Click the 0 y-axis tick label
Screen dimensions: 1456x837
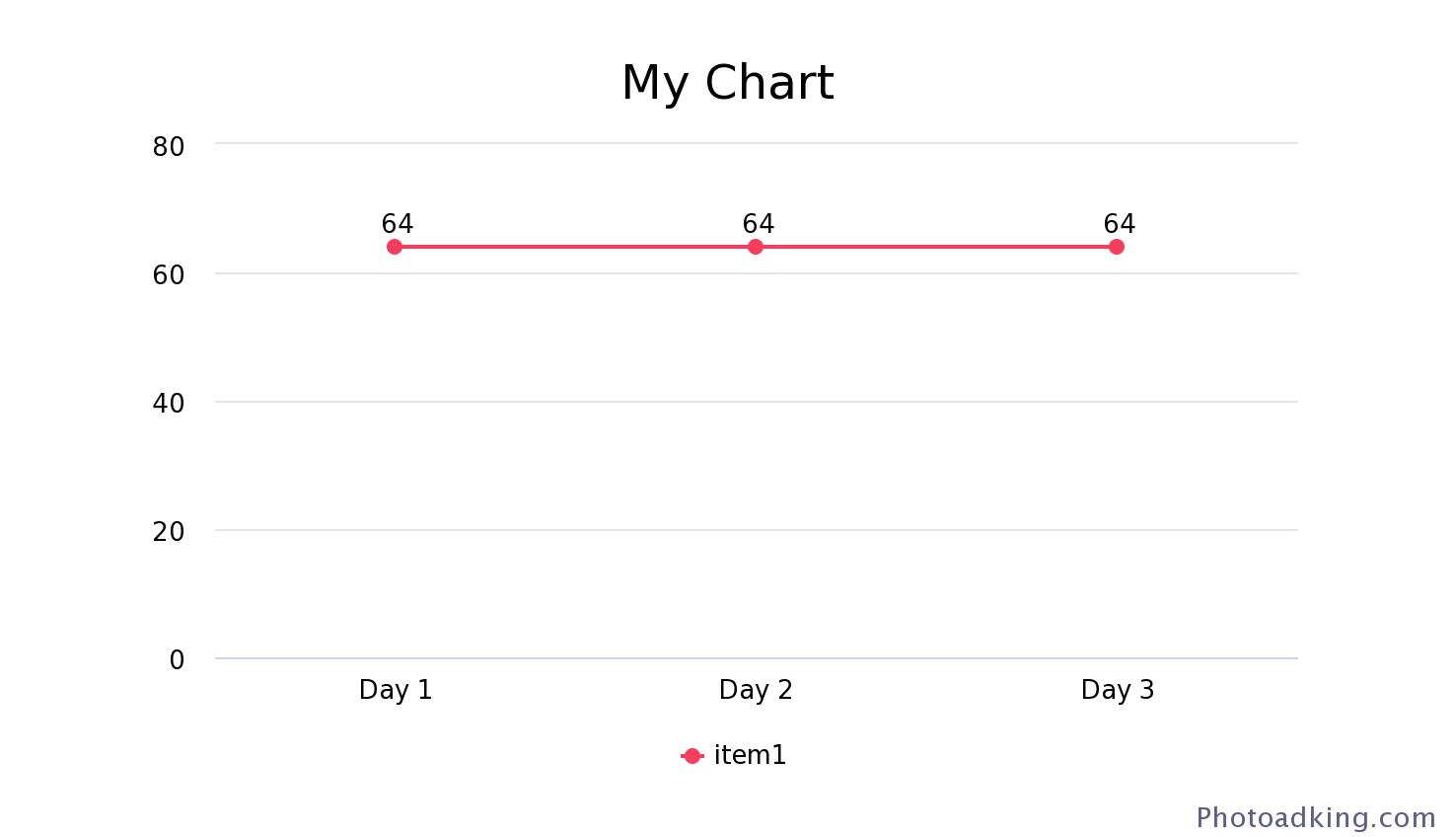coord(177,660)
